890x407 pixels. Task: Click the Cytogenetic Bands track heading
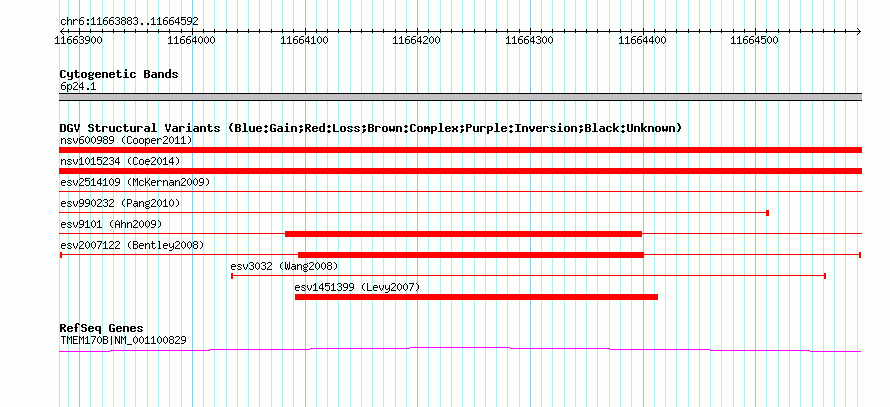119,74
